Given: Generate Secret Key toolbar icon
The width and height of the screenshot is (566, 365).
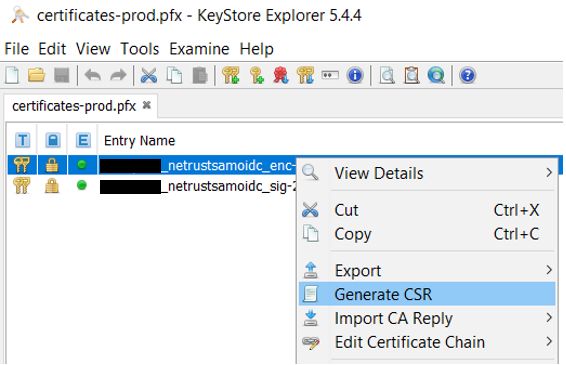Looking at the screenshot, I should pos(257,75).
